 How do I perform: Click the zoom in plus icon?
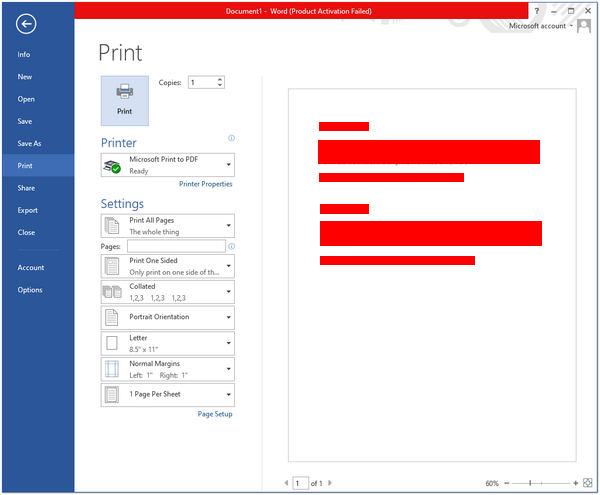coord(574,483)
